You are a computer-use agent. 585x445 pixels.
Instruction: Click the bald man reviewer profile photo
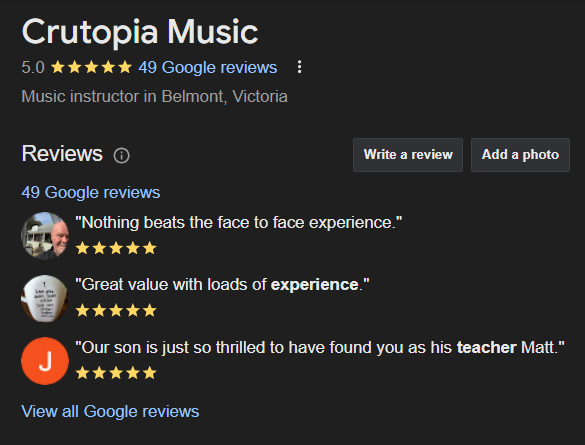pyautogui.click(x=45, y=236)
